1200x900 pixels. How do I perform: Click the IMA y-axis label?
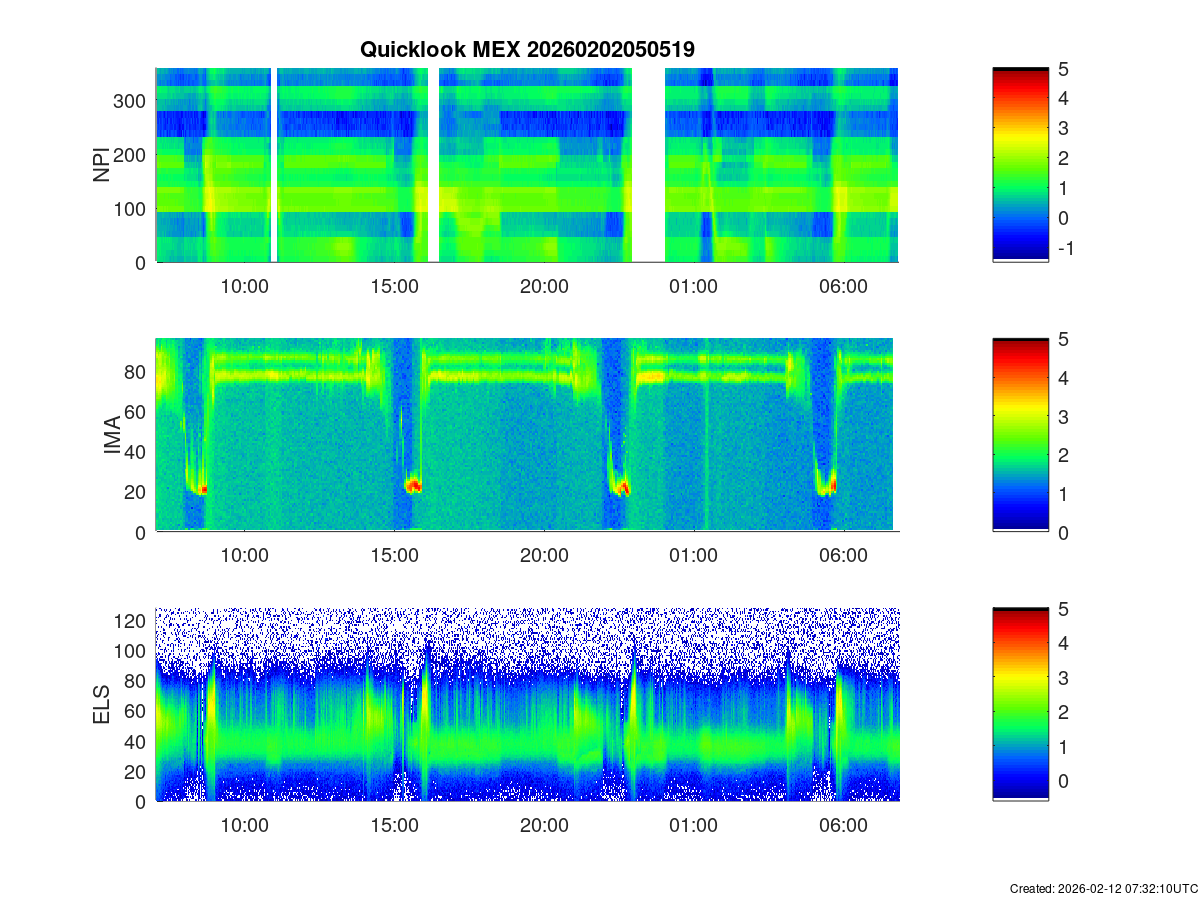(112, 436)
